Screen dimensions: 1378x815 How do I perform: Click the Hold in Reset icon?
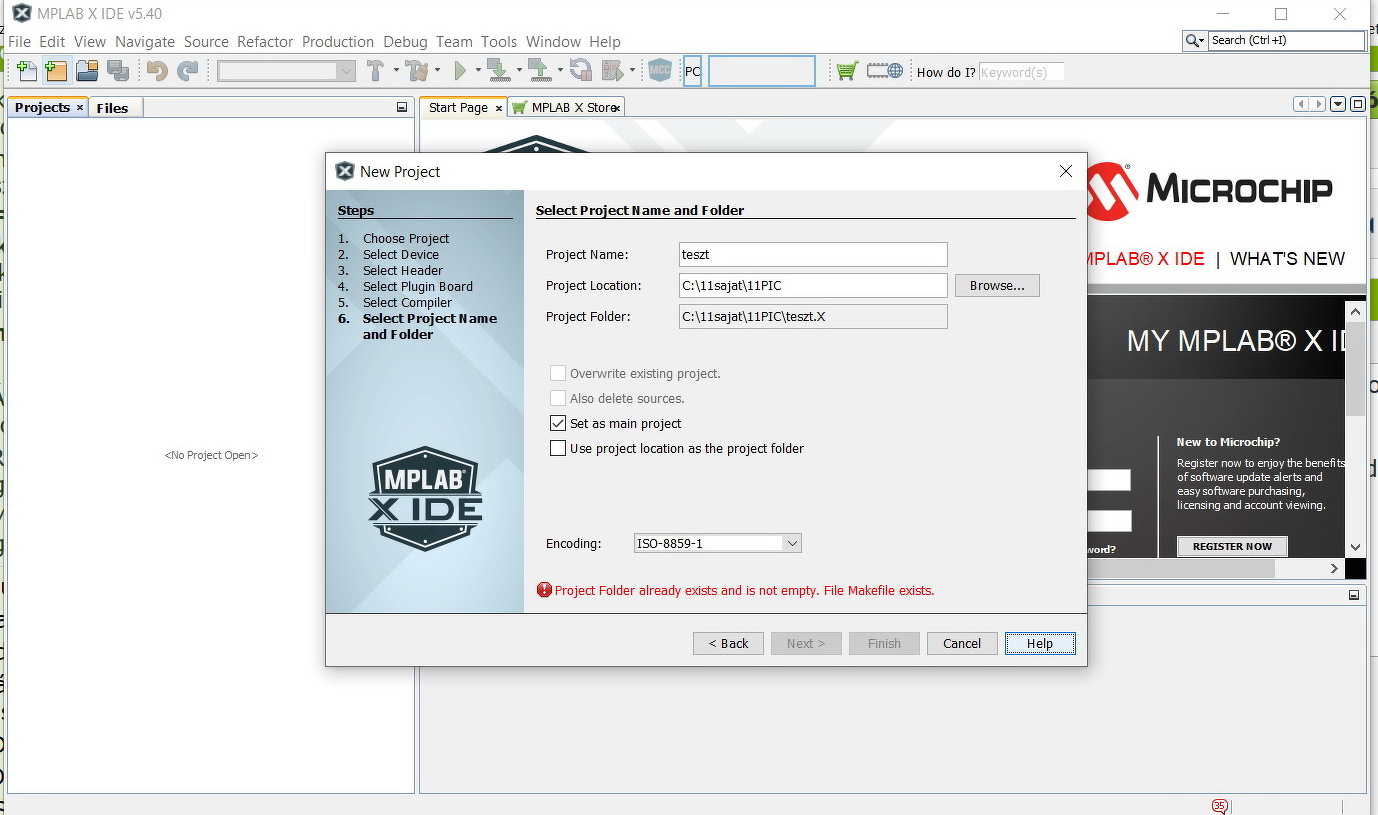[580, 71]
